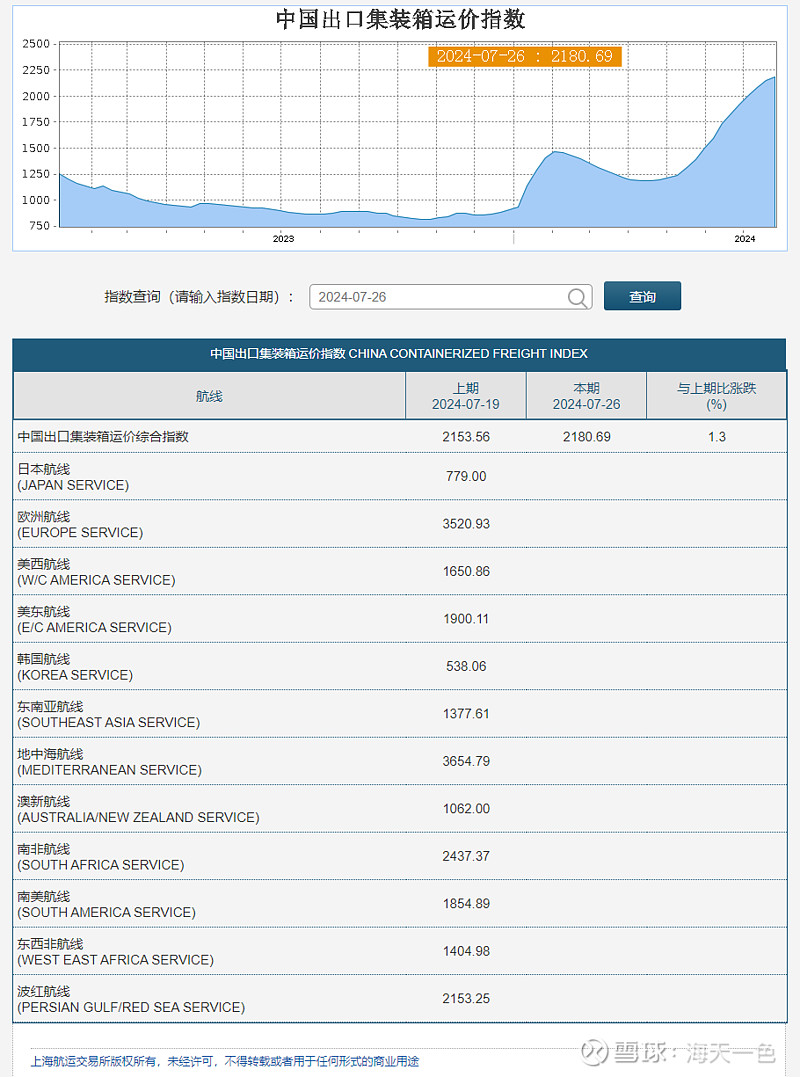Click the 航线 column header
Viewport: 800px width, 1077px height.
click(209, 396)
